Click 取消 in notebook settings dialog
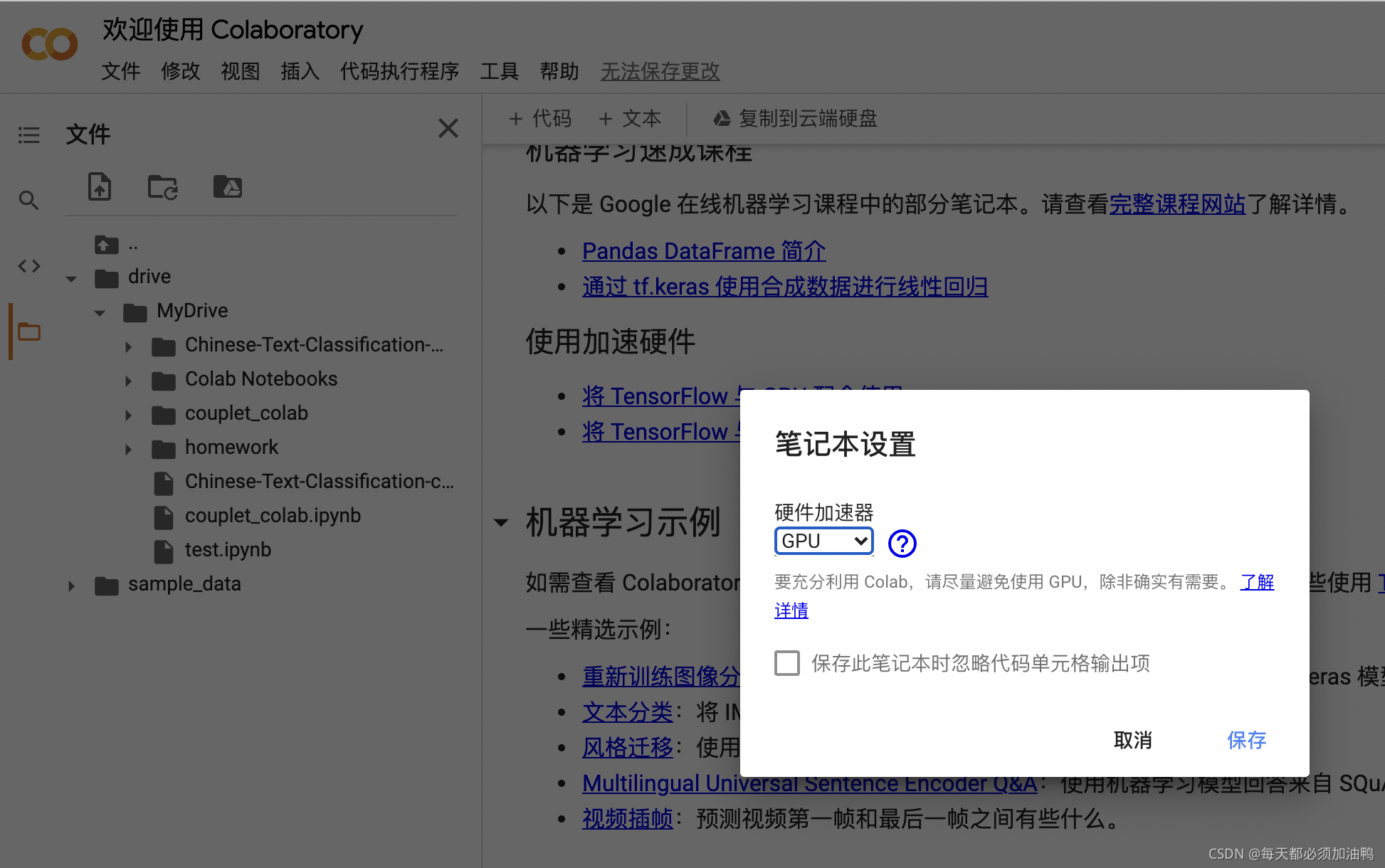This screenshot has height=868, width=1385. click(1133, 741)
